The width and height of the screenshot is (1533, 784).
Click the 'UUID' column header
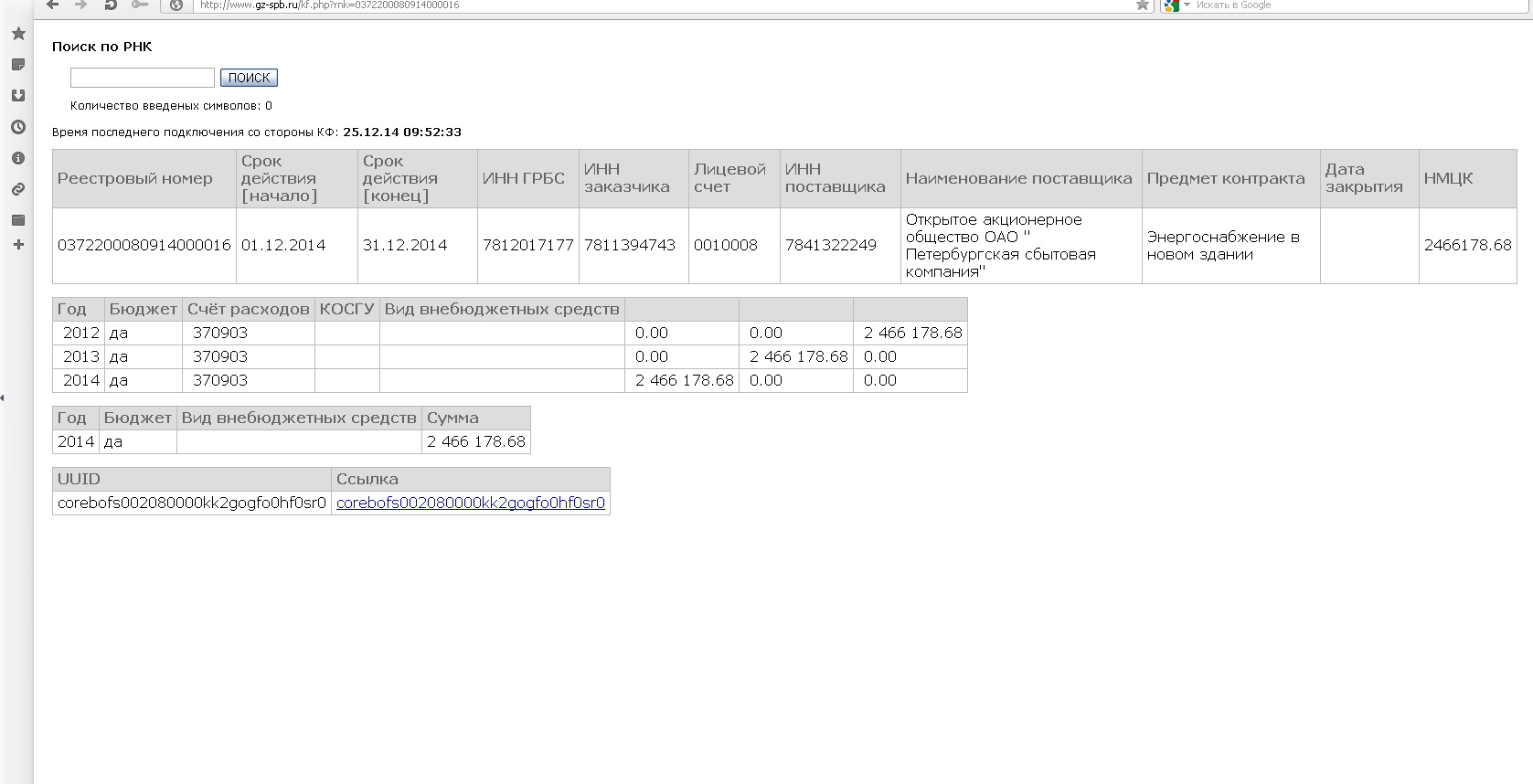point(192,479)
